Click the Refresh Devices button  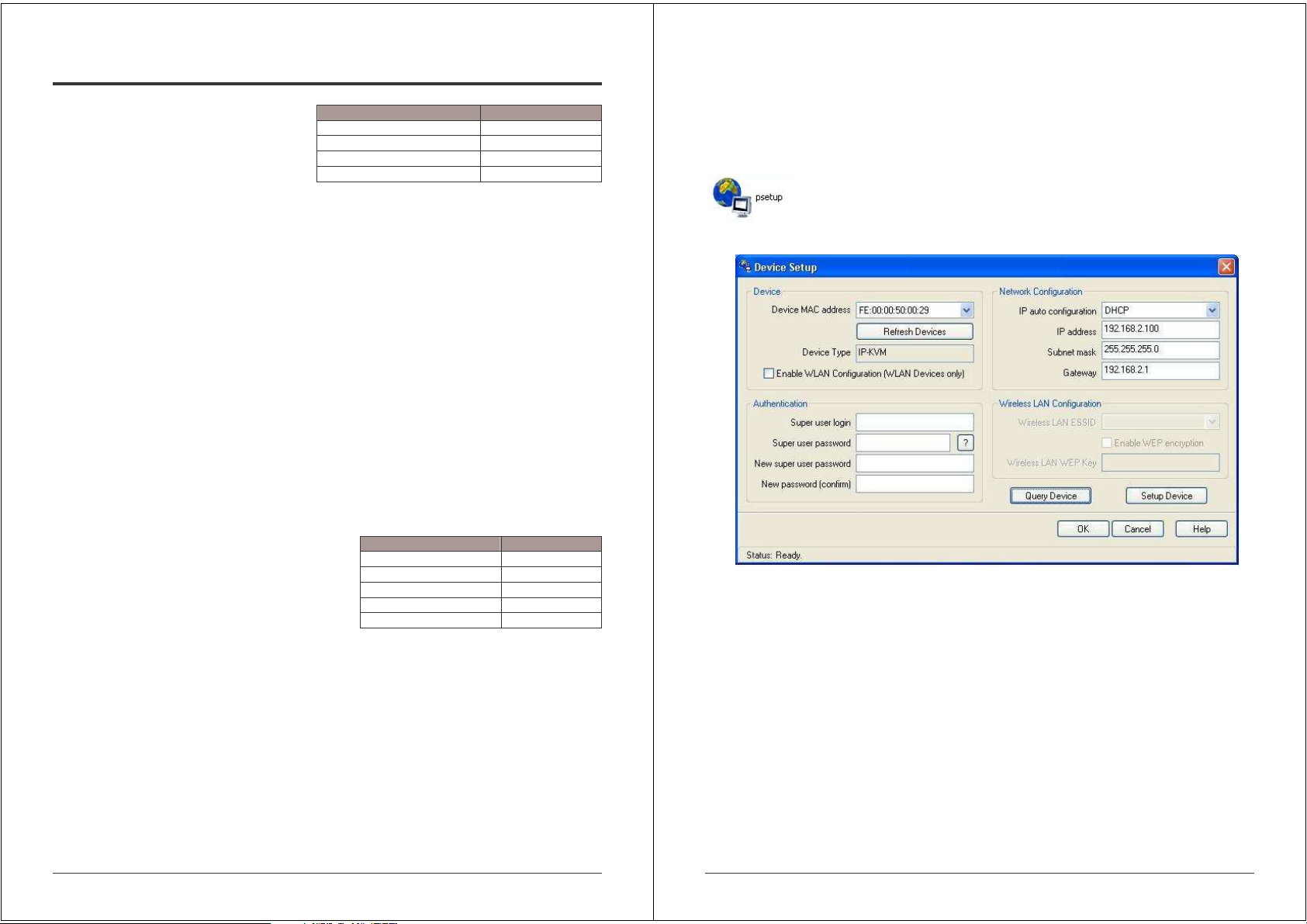tap(915, 331)
